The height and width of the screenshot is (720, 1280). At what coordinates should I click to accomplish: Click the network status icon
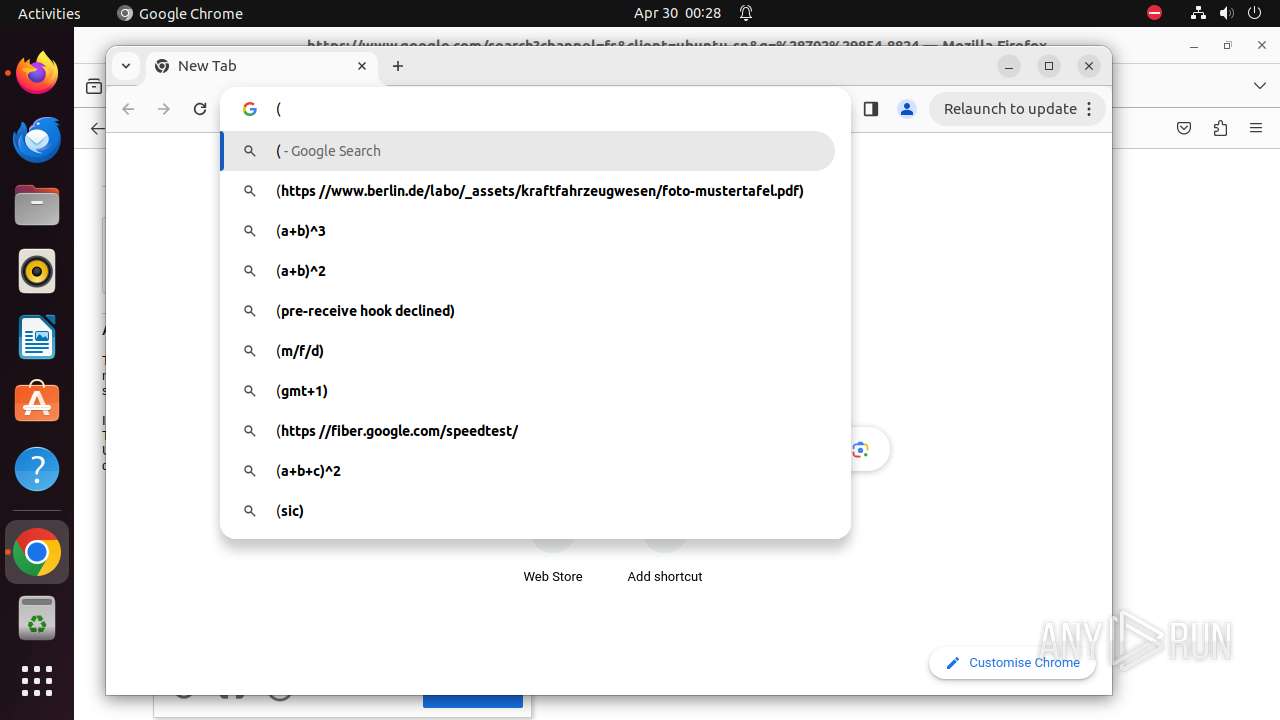pyautogui.click(x=1198, y=13)
